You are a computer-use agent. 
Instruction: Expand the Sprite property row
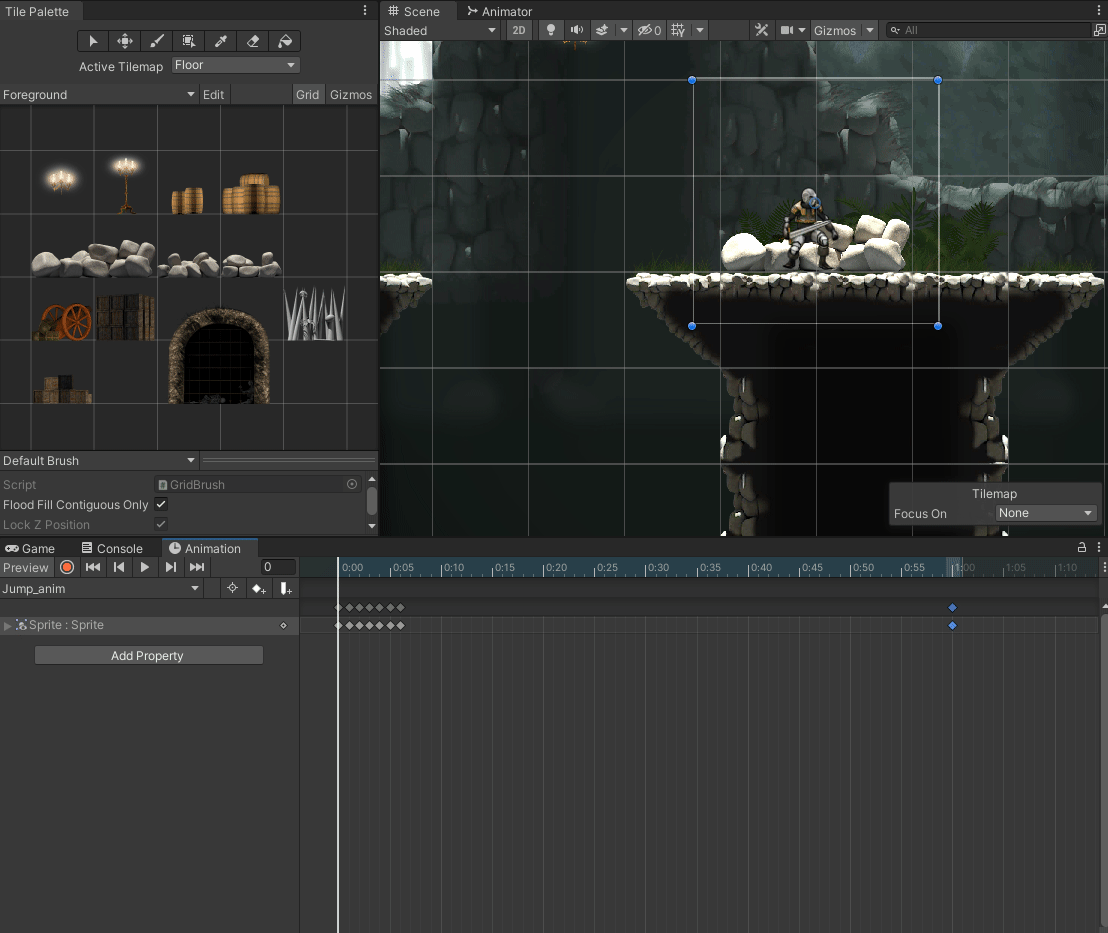[x=8, y=625]
